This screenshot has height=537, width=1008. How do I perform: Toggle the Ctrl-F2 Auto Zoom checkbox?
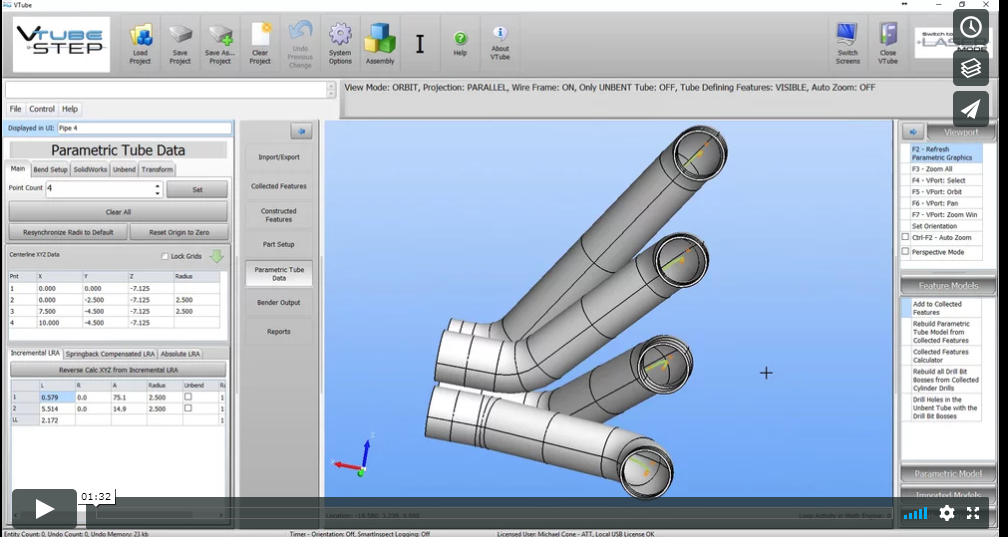(906, 238)
